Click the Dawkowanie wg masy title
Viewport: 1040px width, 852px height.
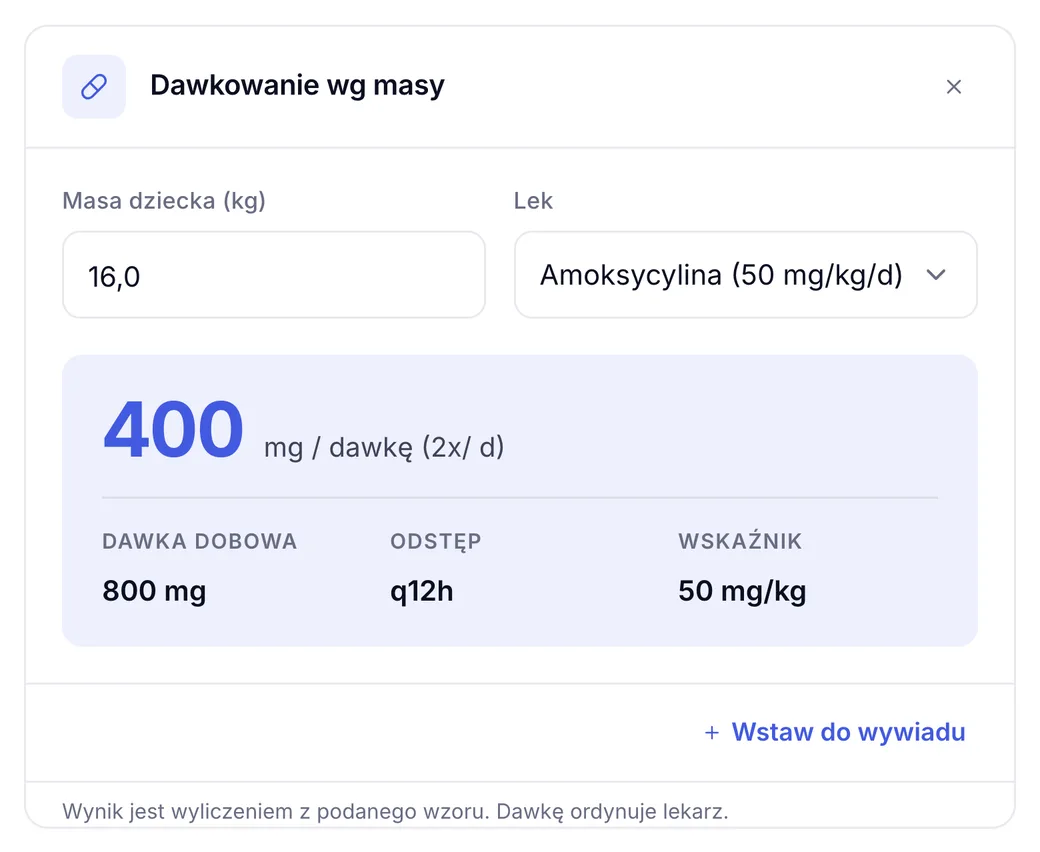pyautogui.click(x=297, y=86)
